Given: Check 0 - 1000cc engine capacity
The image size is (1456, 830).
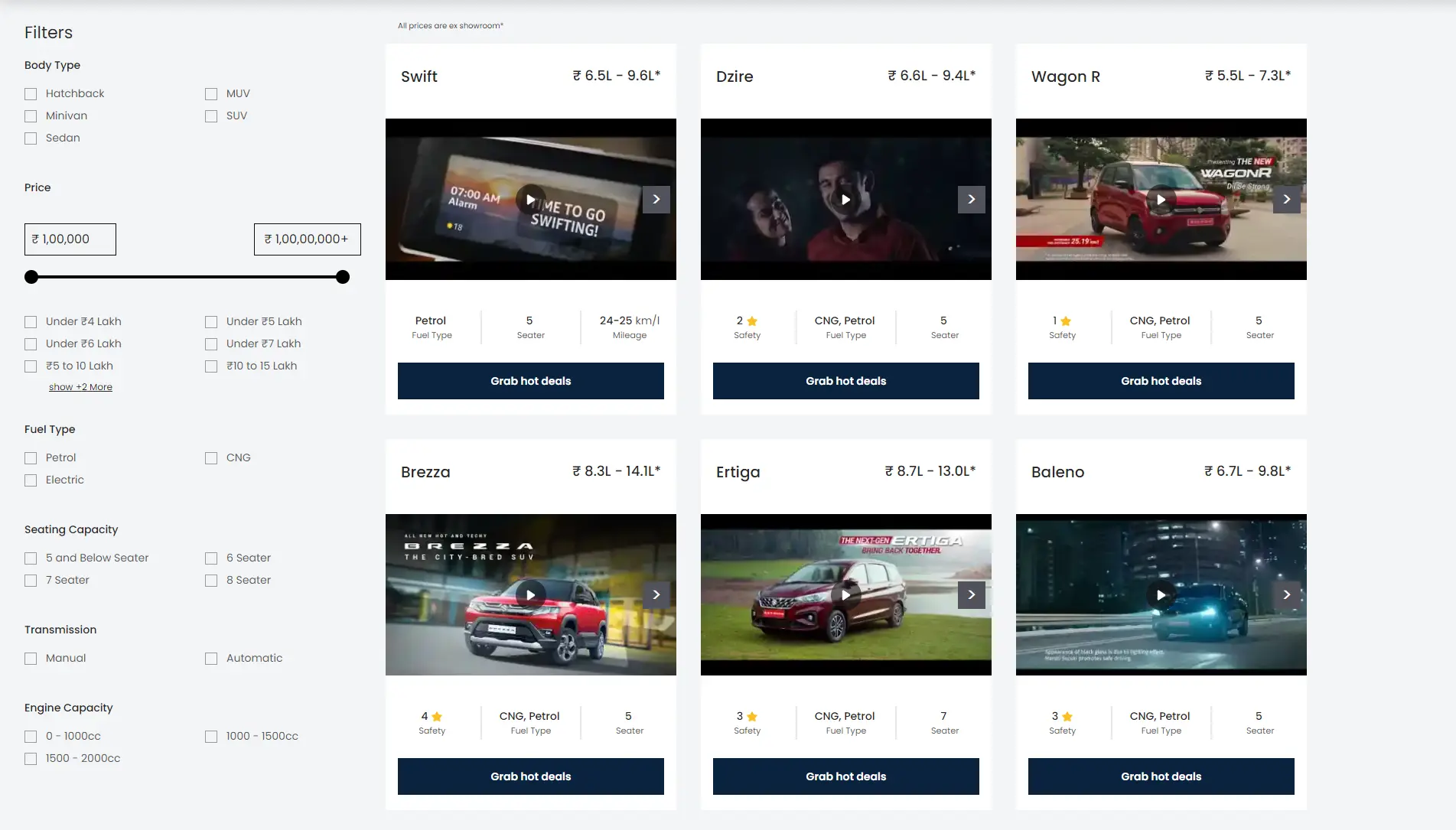Looking at the screenshot, I should click(31, 737).
